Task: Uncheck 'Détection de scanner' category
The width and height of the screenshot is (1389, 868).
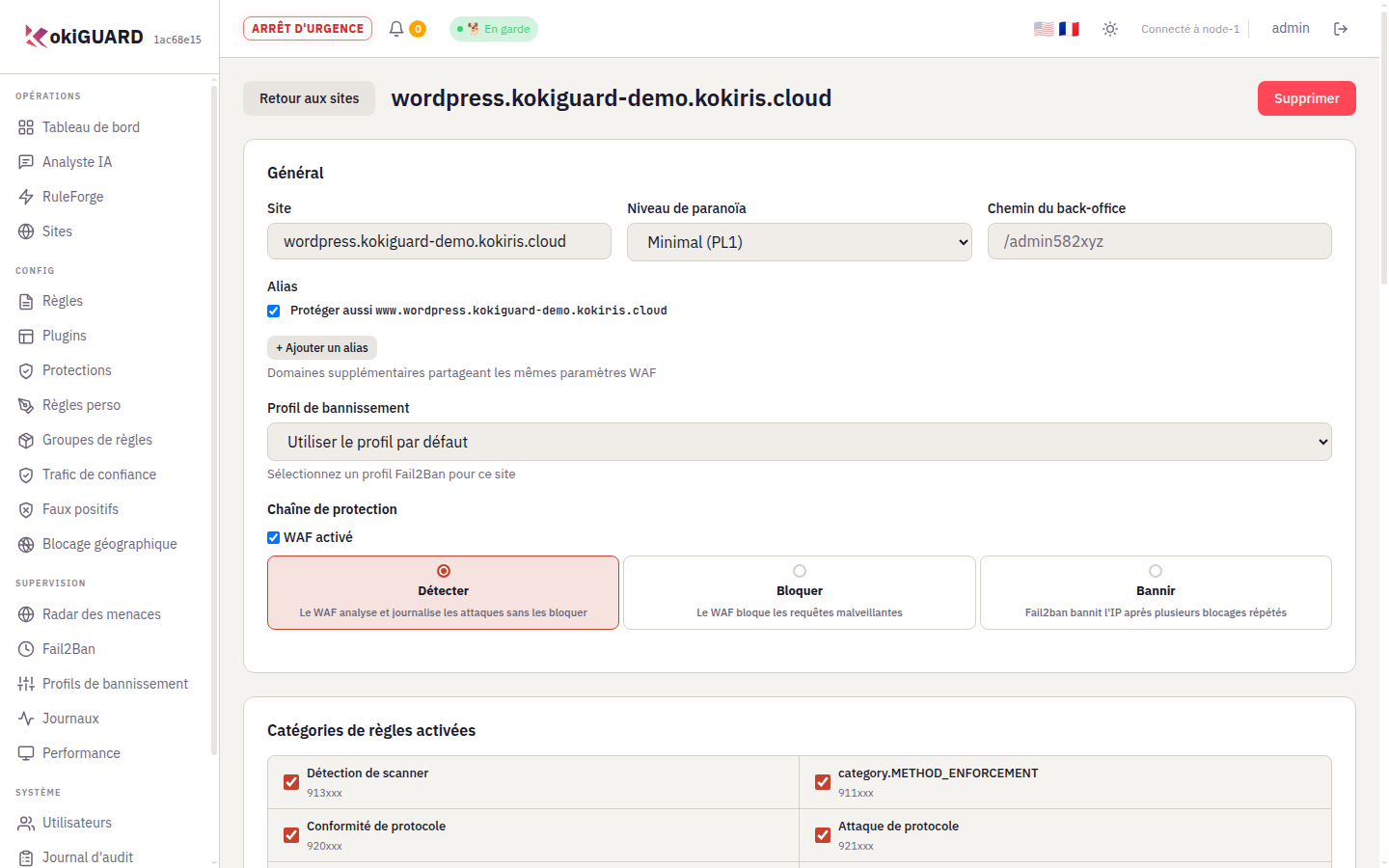Action: 291,782
